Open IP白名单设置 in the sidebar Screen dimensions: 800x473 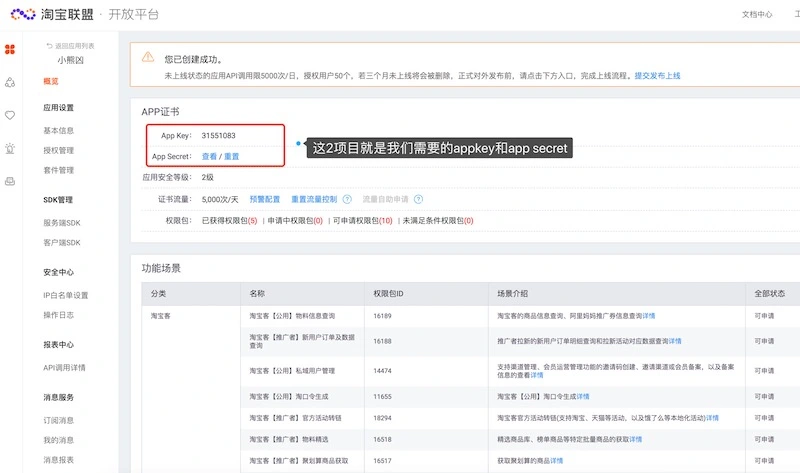pyautogui.click(x=66, y=295)
